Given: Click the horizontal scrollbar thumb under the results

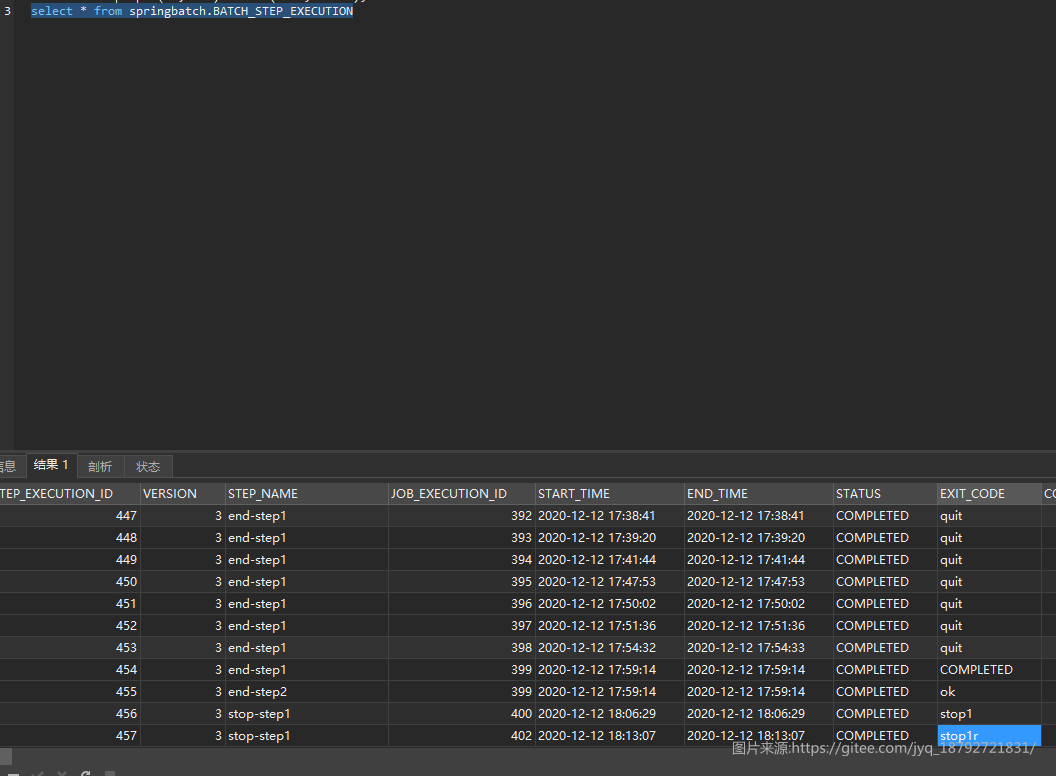Looking at the screenshot, I should [5, 756].
